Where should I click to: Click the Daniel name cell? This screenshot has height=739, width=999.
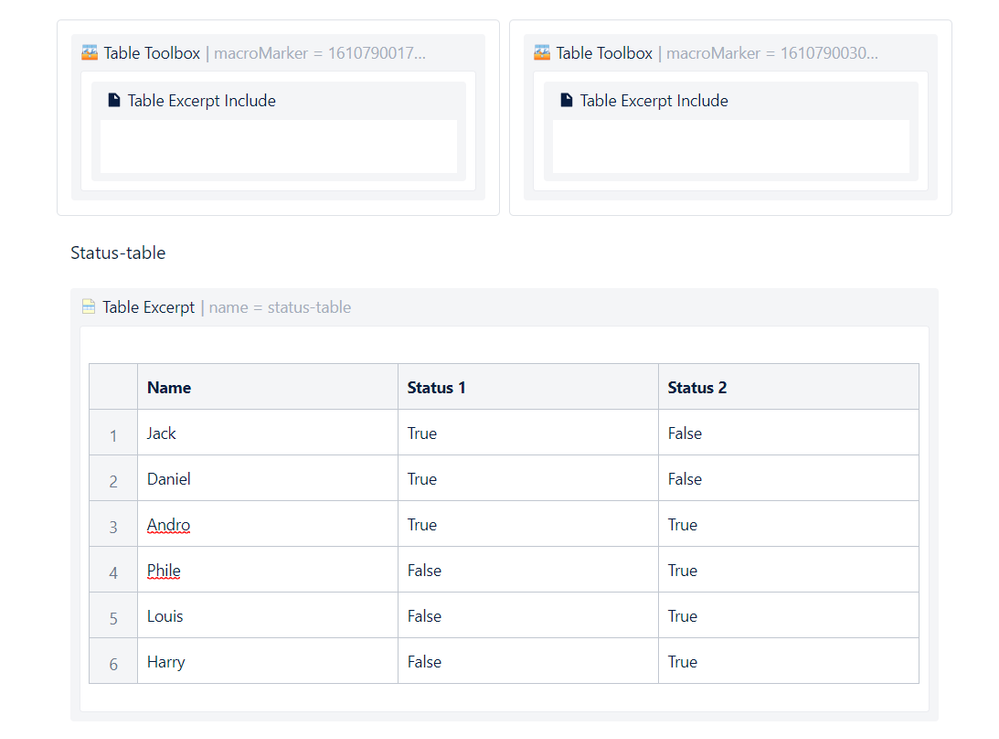268,478
